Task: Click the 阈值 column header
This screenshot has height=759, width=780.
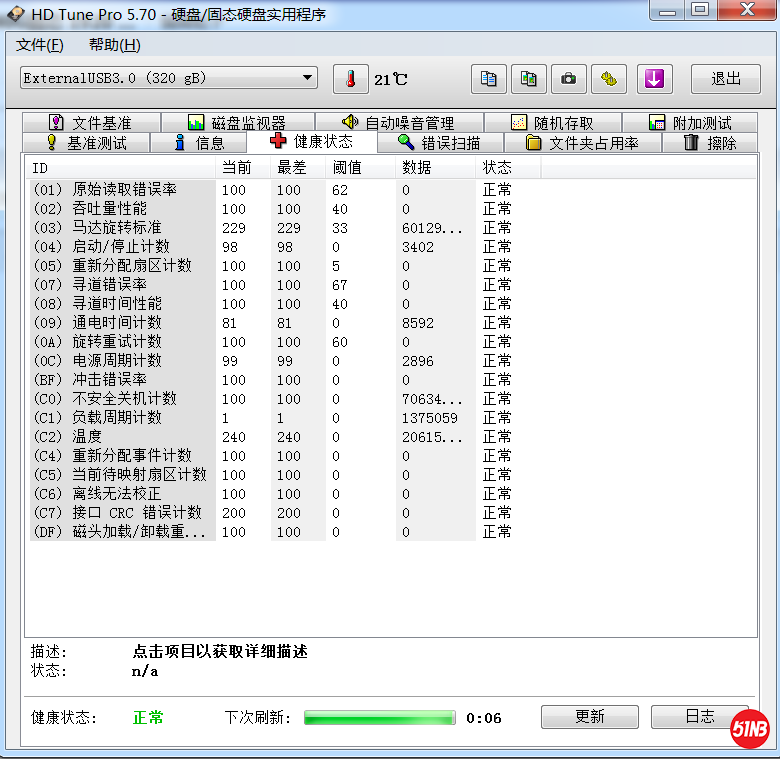Action: pyautogui.click(x=347, y=168)
